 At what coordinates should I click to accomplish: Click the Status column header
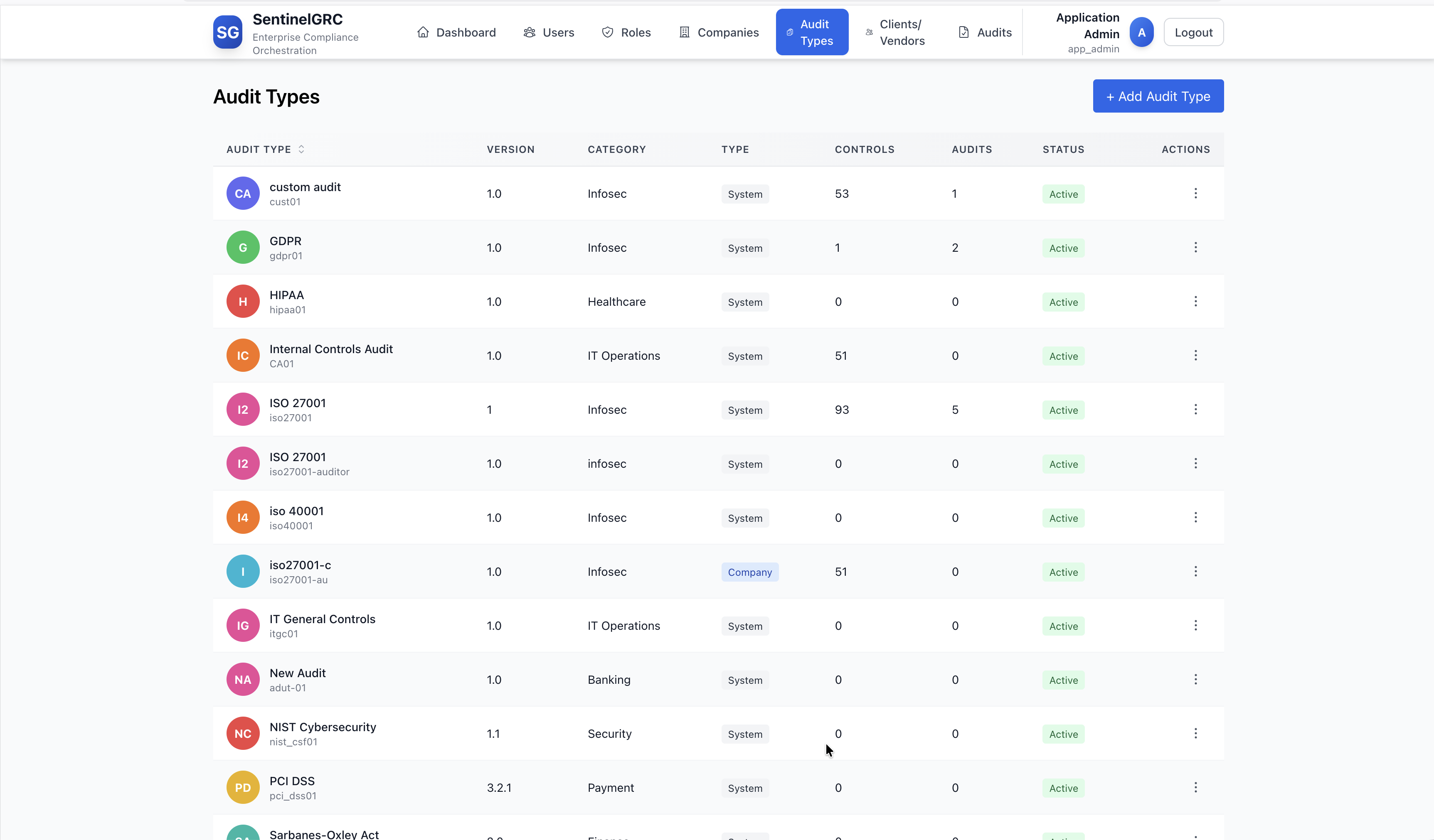pos(1063,150)
